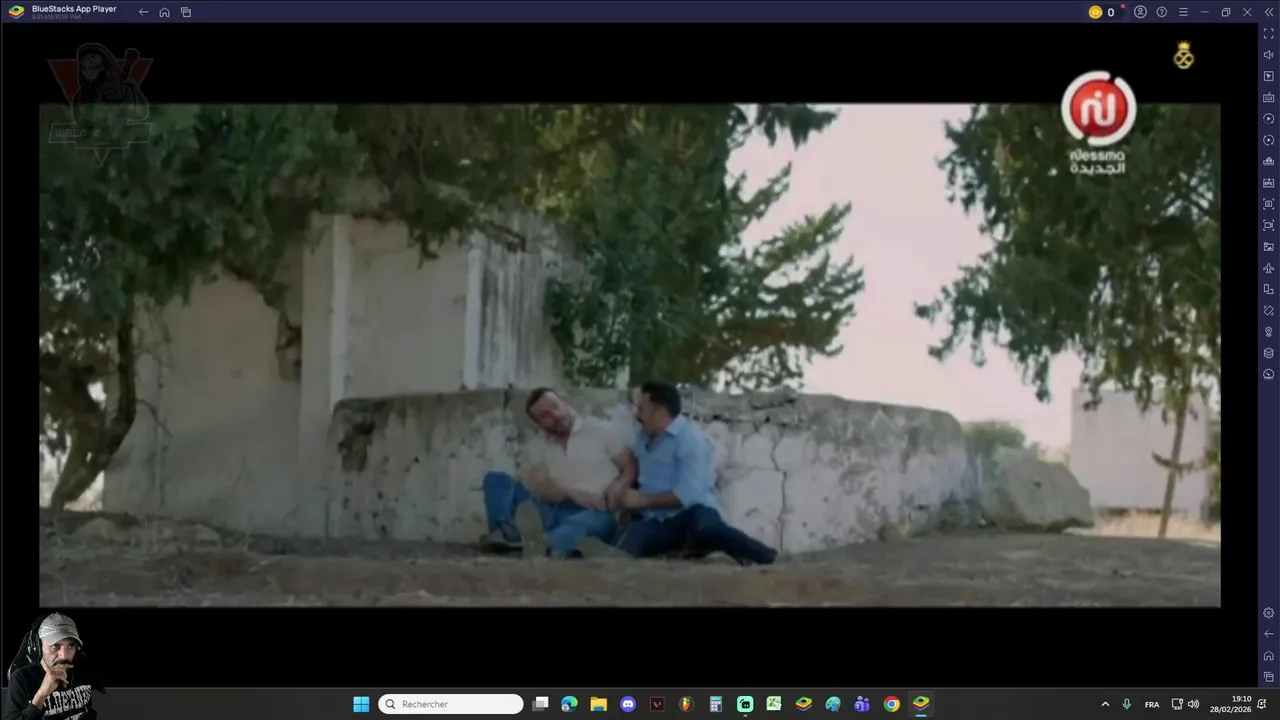Open BlueStacks settings gear in sidebar

point(1268,613)
